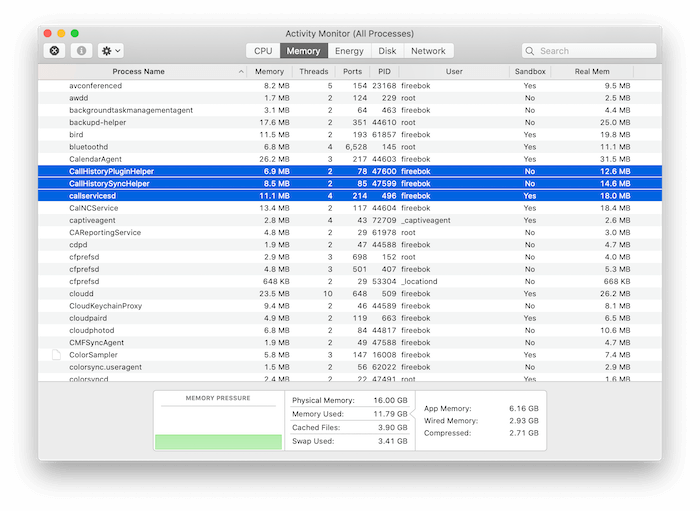Select the CalendarAgent process row

[x=350, y=159]
